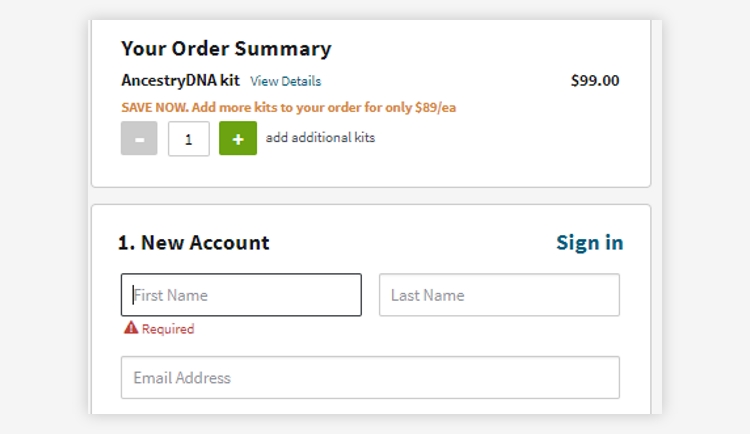Click blank space right of 'add additional kits'
The height and width of the screenshot is (434, 750).
click(497, 138)
